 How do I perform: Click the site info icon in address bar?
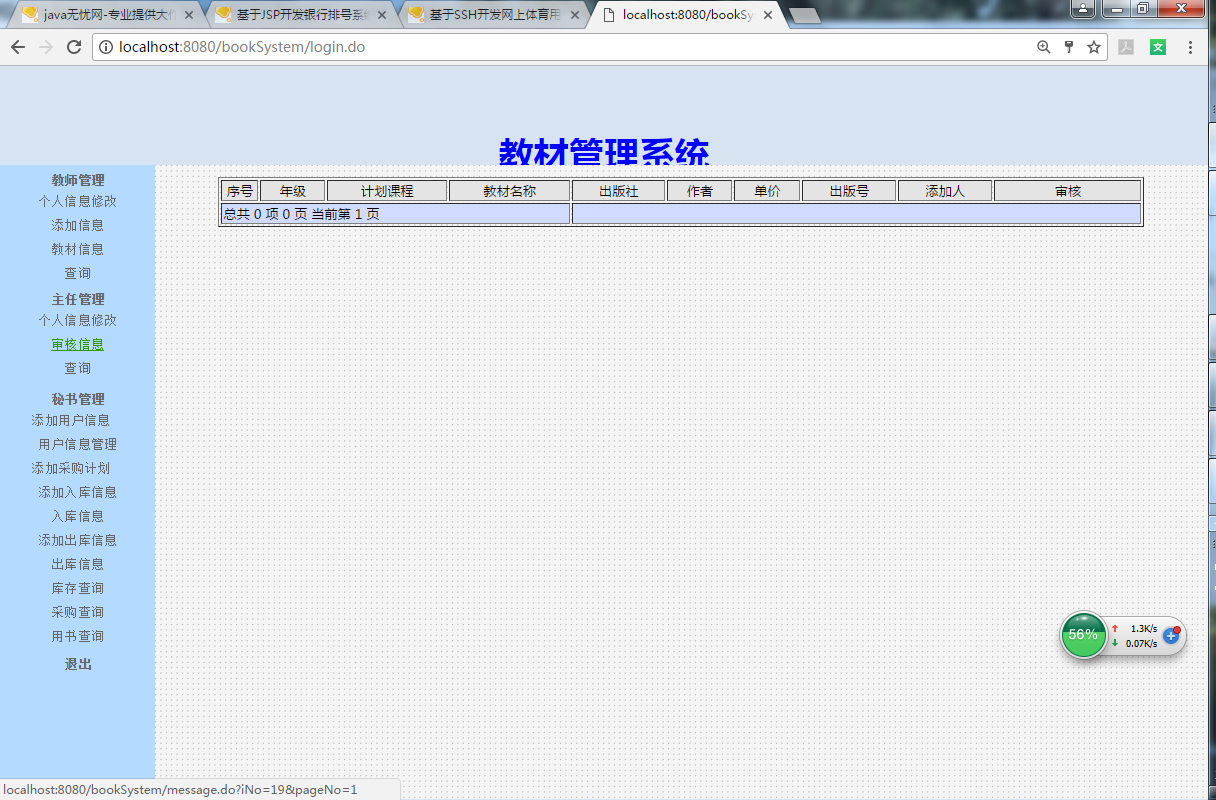106,47
